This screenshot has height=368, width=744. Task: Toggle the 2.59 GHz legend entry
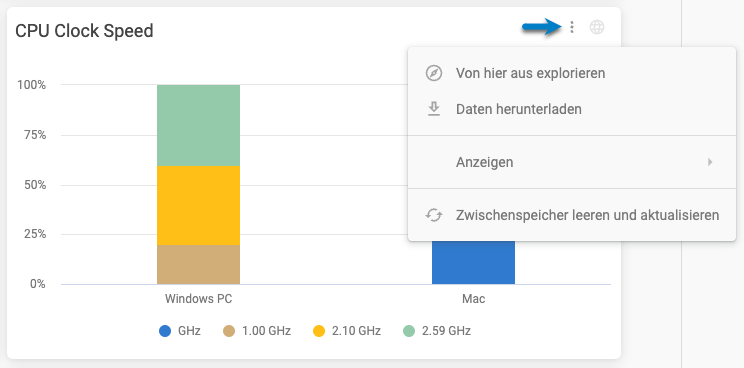pyautogui.click(x=437, y=331)
